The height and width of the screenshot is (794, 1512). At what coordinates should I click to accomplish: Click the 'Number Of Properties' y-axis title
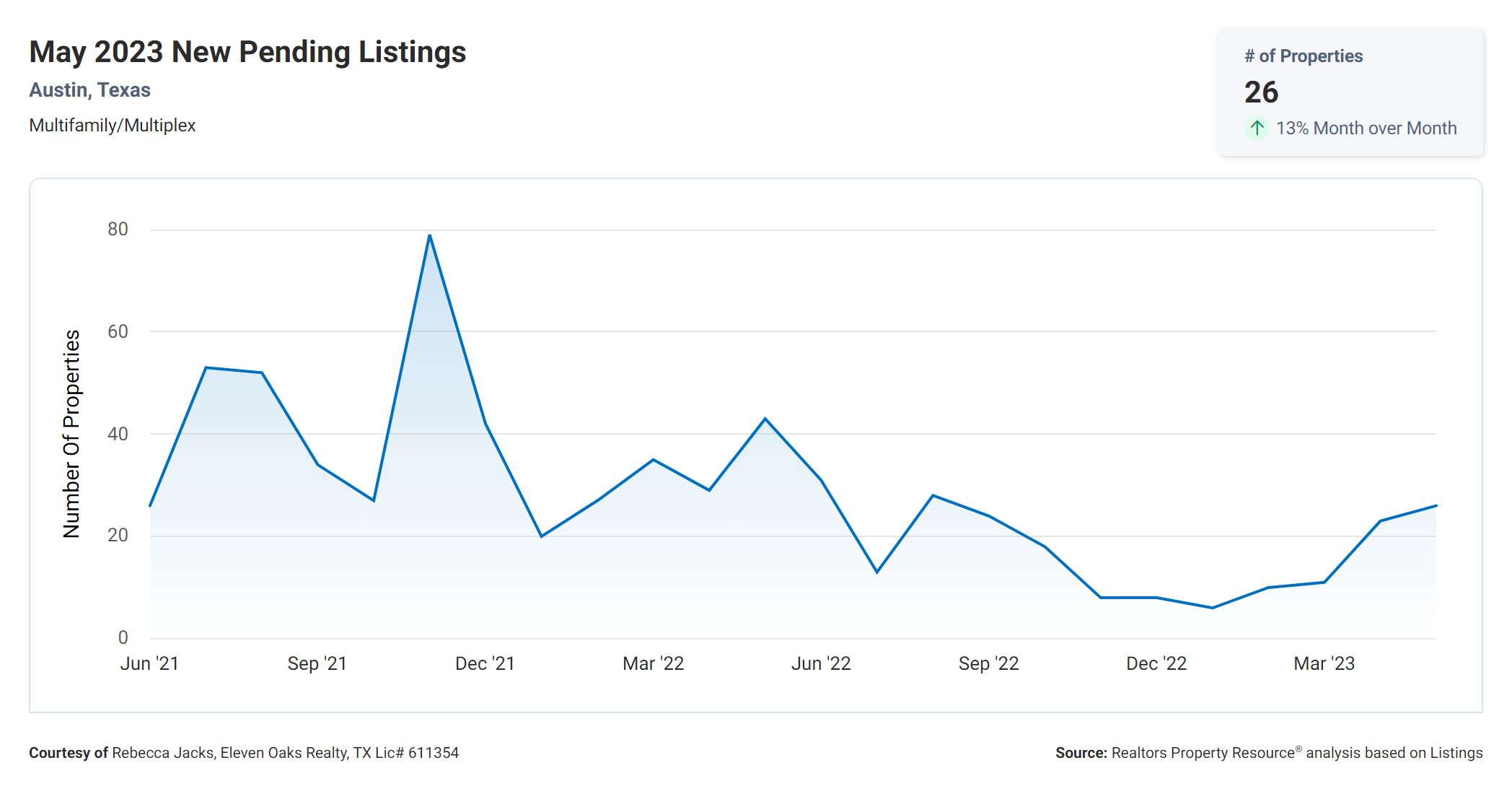coord(71,434)
